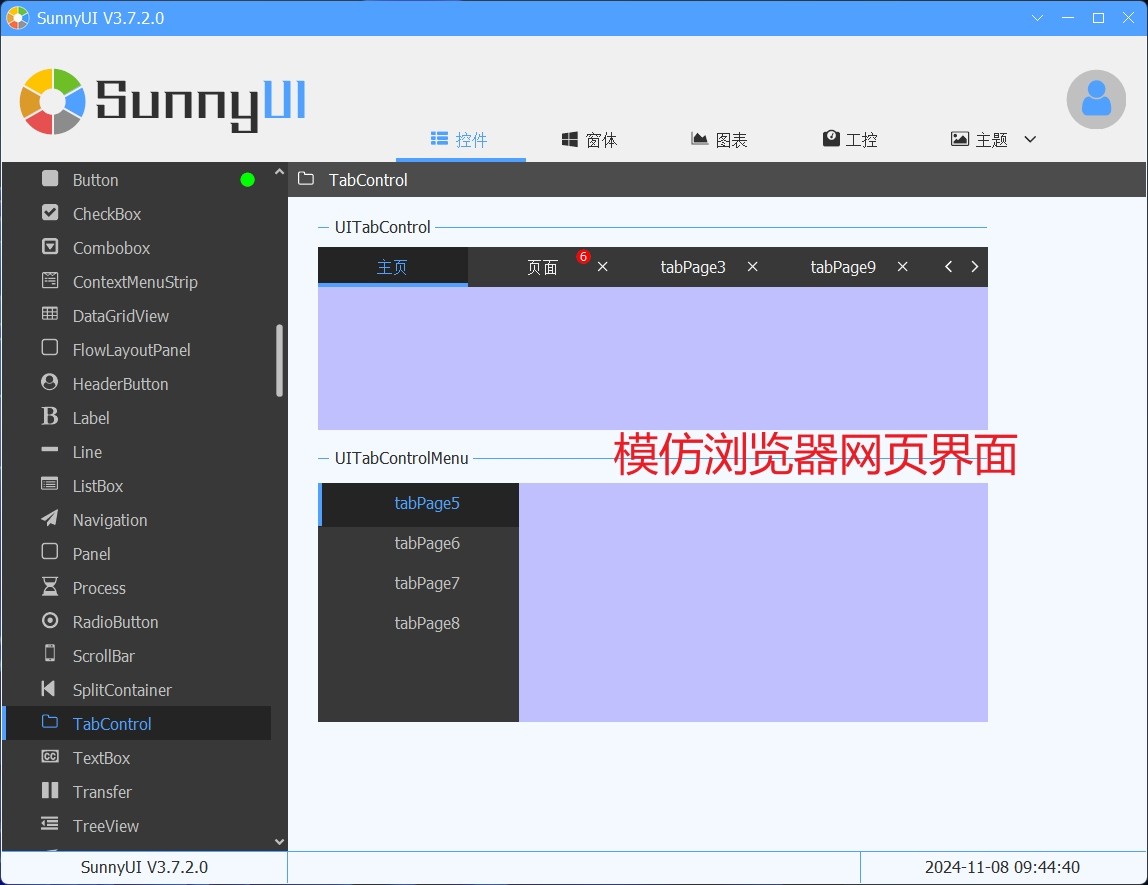1148x885 pixels.
Task: Click the ScrollBar sidebar icon
Action: (x=50, y=655)
